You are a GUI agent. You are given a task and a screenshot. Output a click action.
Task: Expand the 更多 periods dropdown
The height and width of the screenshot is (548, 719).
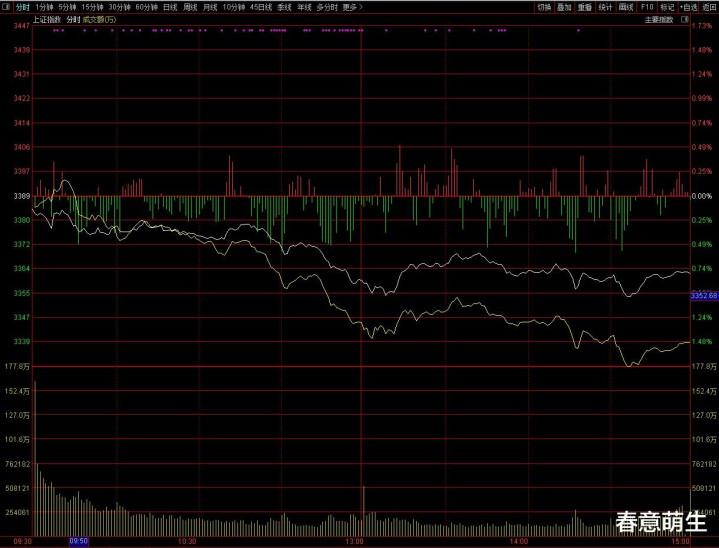point(352,7)
